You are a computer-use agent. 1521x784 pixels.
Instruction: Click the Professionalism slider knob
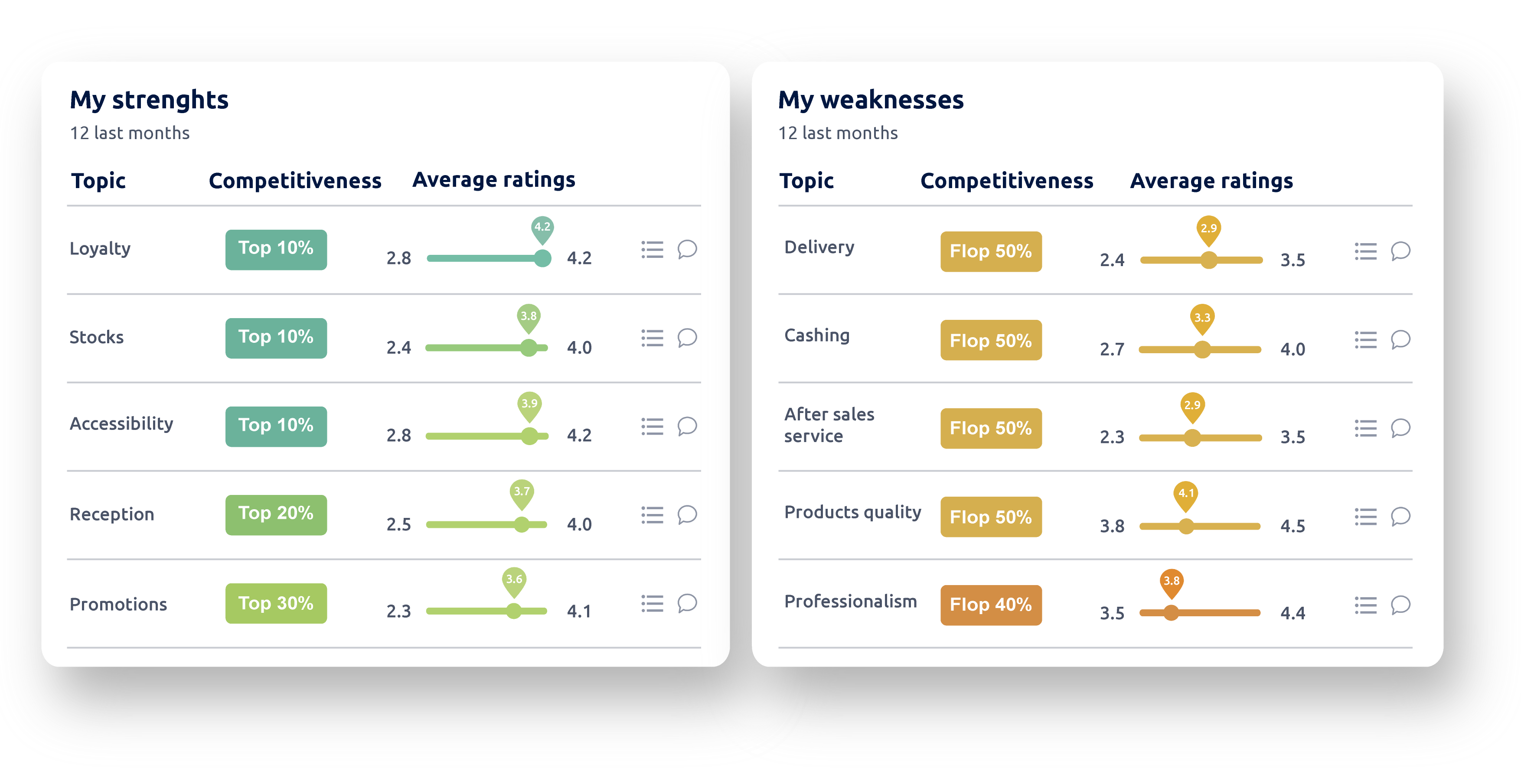tap(1171, 613)
